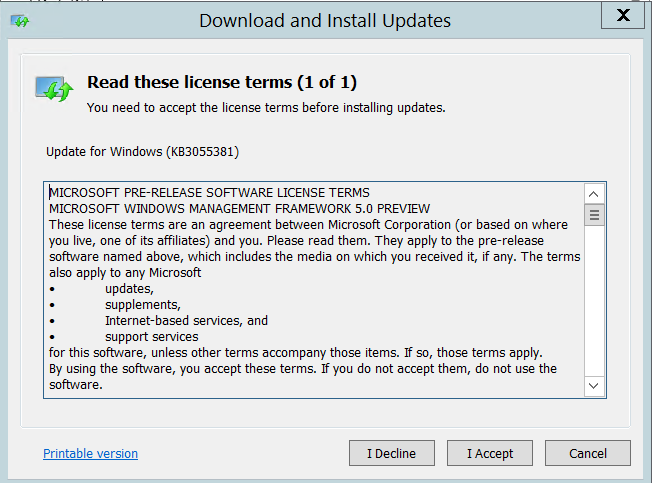Click the 'support services' bullet line
The image size is (652, 483).
pos(151,337)
